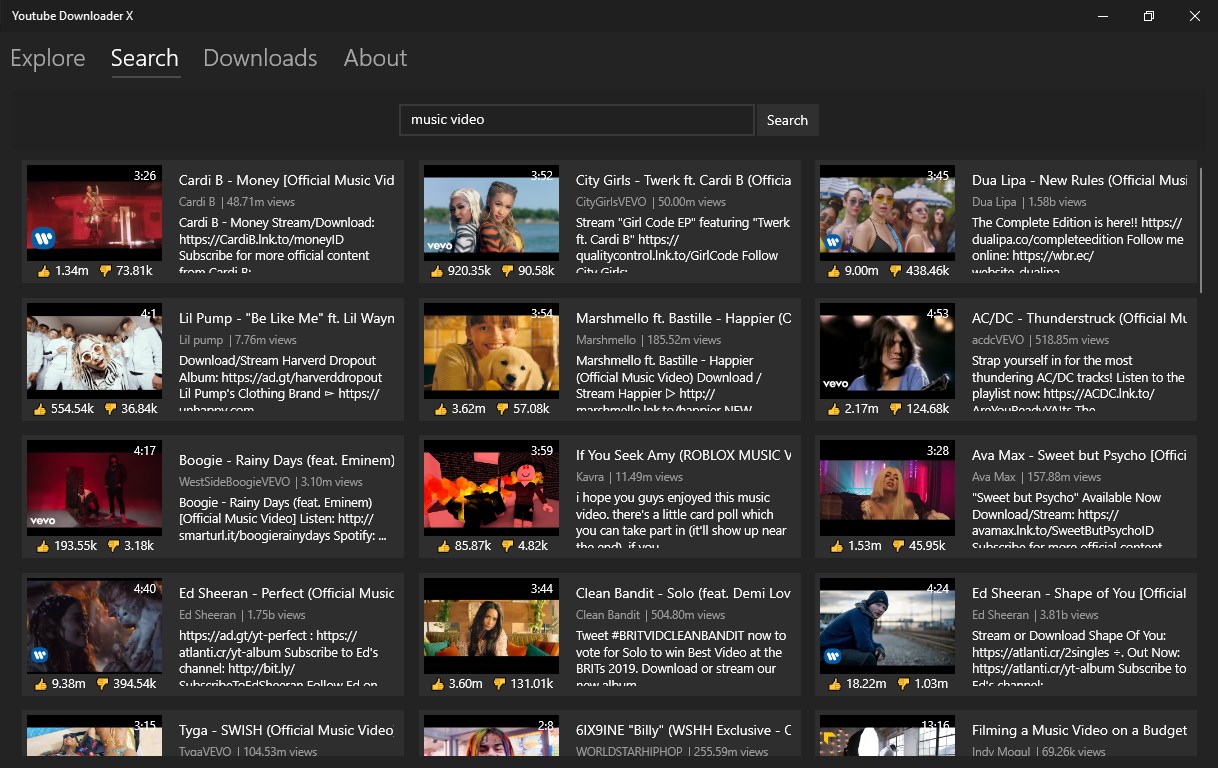Open the Ed Sheeran Shape of You thumbnail
The height and width of the screenshot is (768, 1218).
pos(887,625)
